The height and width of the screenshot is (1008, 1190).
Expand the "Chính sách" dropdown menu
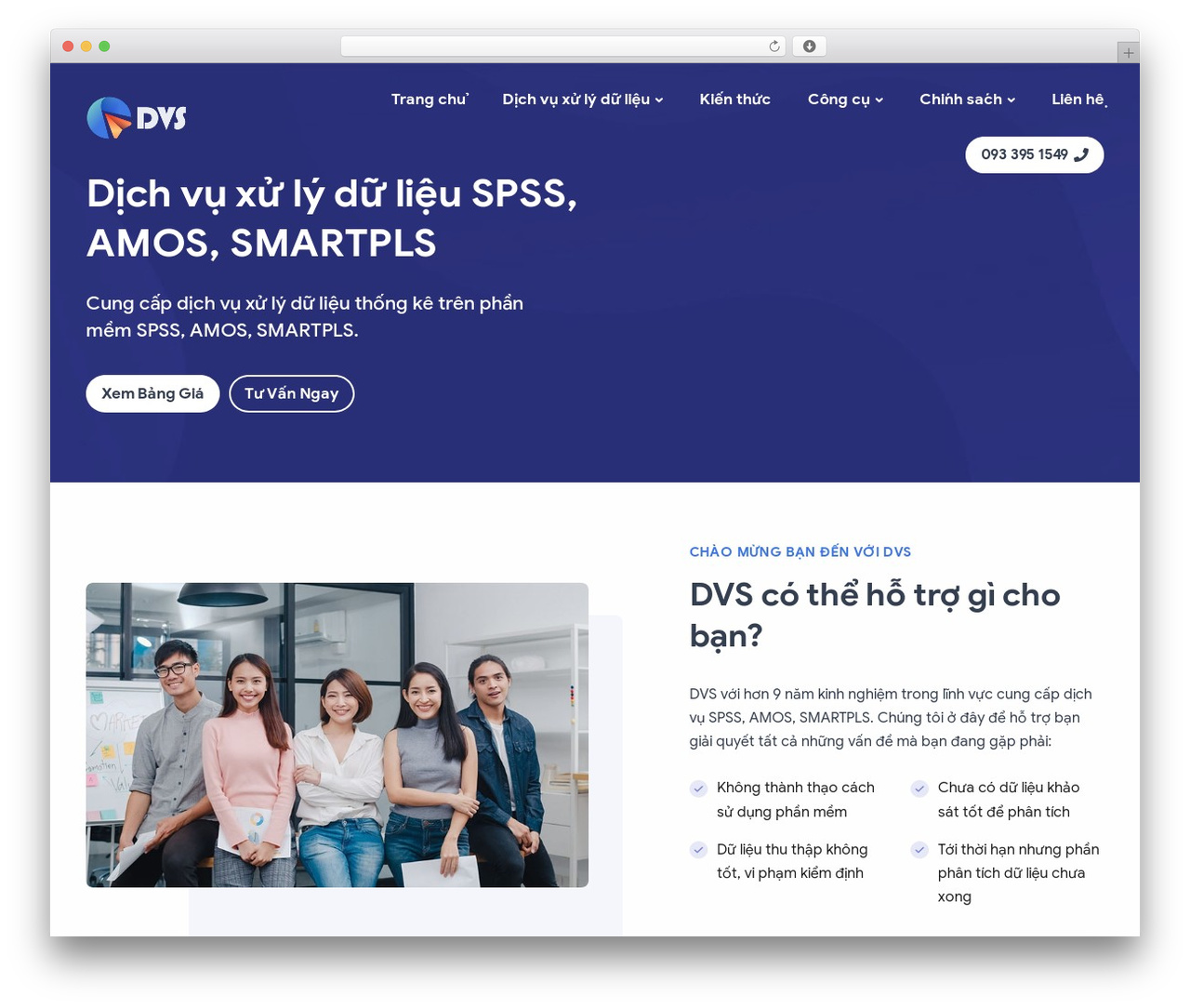coord(967,99)
